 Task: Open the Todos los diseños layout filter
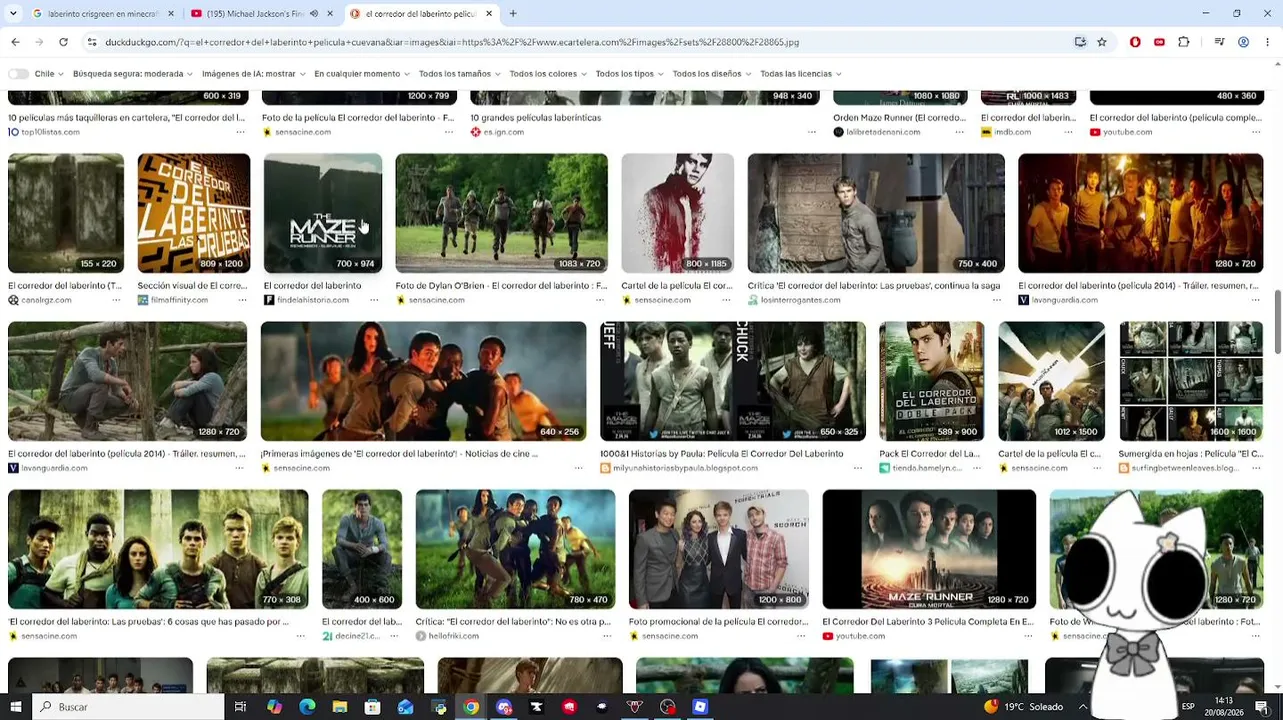coord(711,74)
